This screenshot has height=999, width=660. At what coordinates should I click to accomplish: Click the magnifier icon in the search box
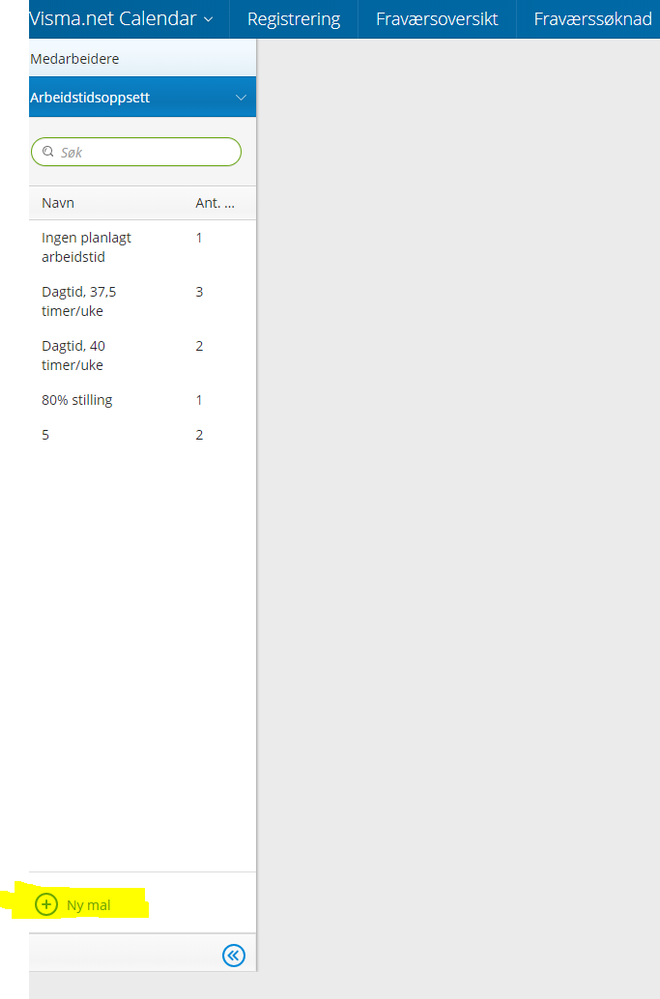pyautogui.click(x=47, y=152)
